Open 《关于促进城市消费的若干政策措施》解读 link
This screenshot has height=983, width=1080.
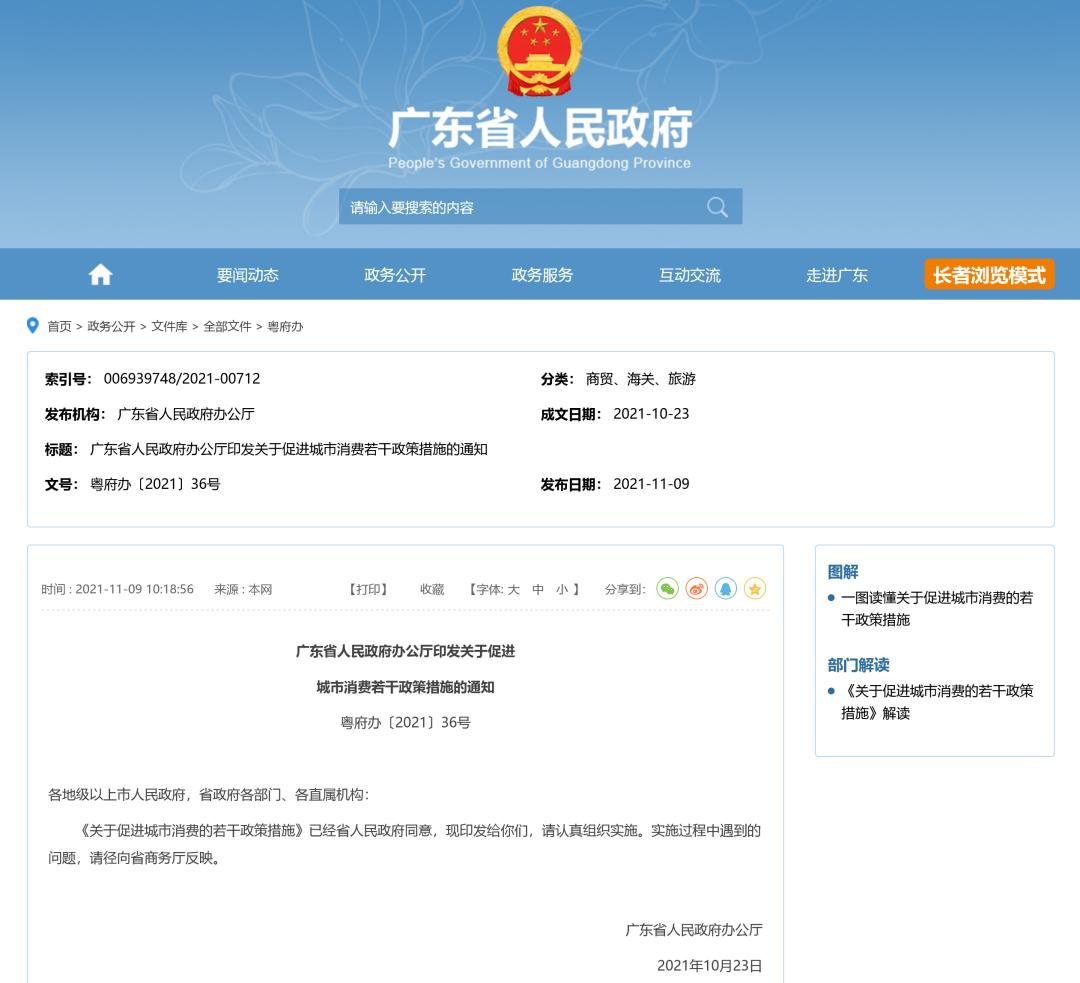937,702
